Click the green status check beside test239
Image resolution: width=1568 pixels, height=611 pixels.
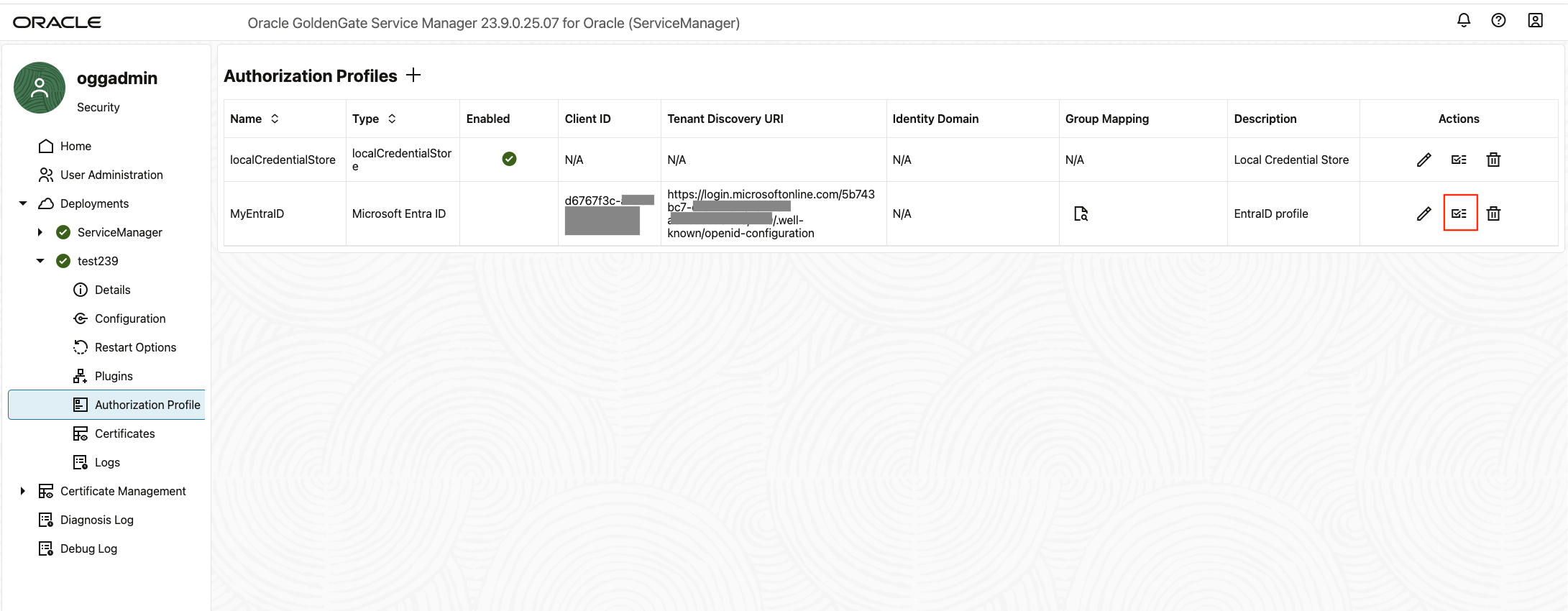tap(63, 261)
